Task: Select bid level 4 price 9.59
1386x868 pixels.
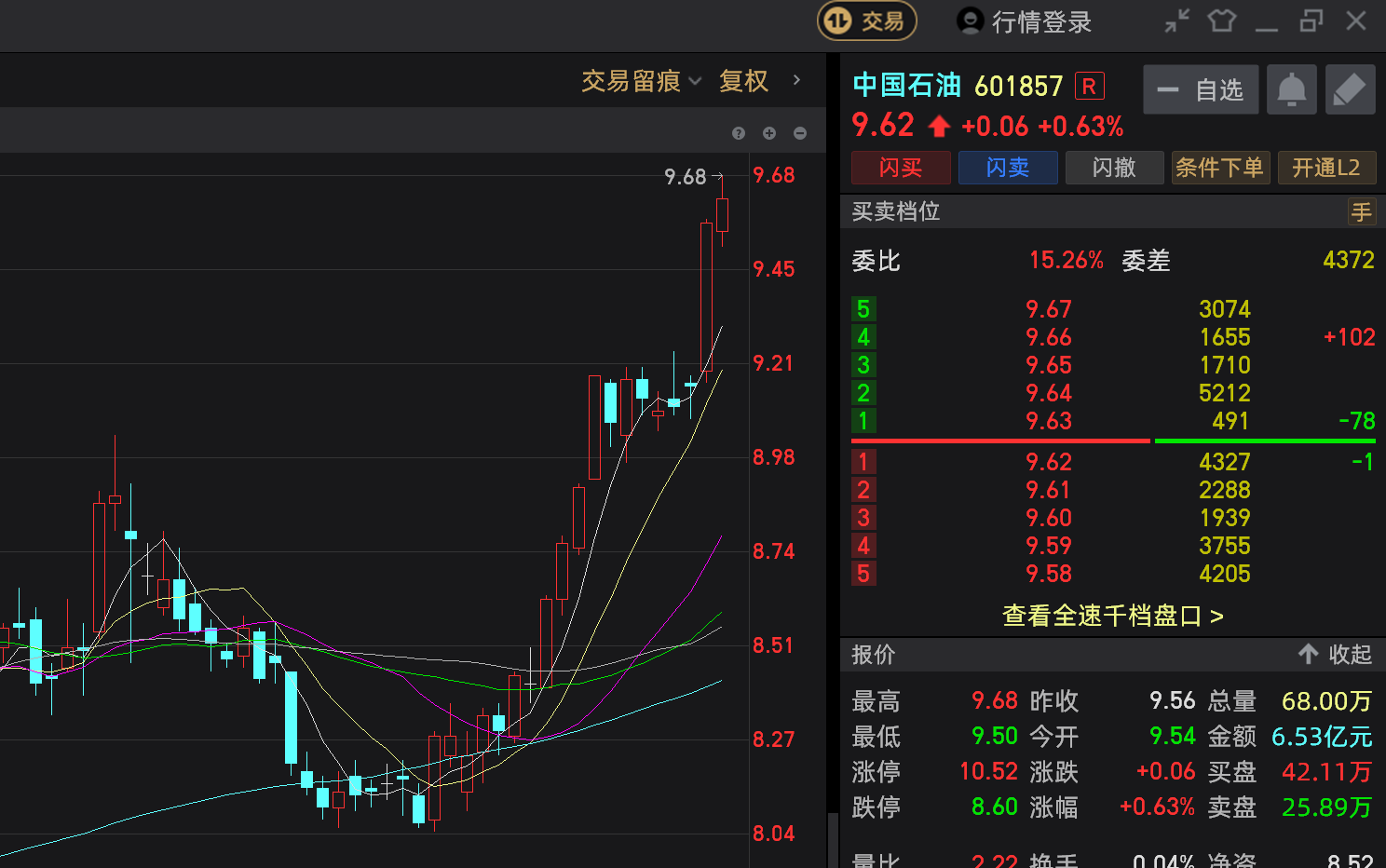Action: pyautogui.click(x=1049, y=546)
